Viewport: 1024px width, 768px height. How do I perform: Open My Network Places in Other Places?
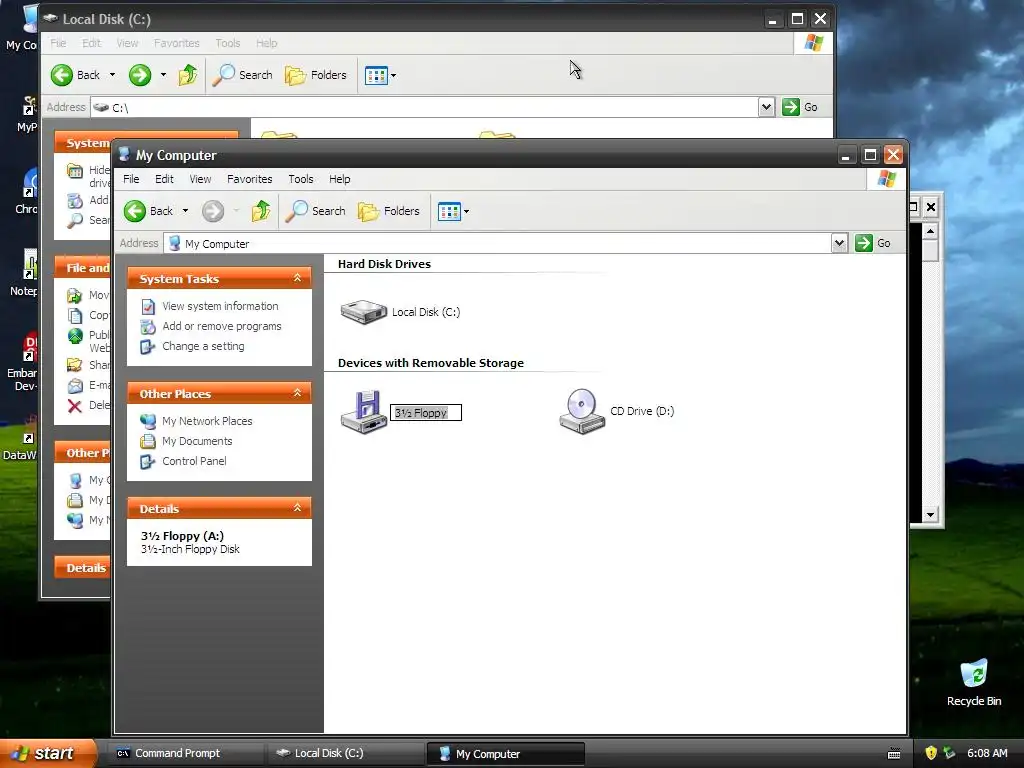207,421
